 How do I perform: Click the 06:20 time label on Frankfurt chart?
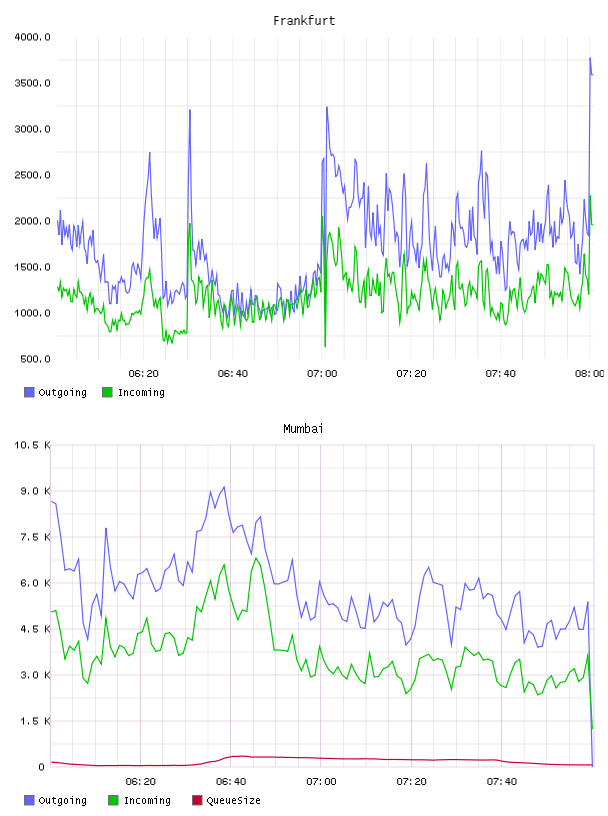(143, 374)
